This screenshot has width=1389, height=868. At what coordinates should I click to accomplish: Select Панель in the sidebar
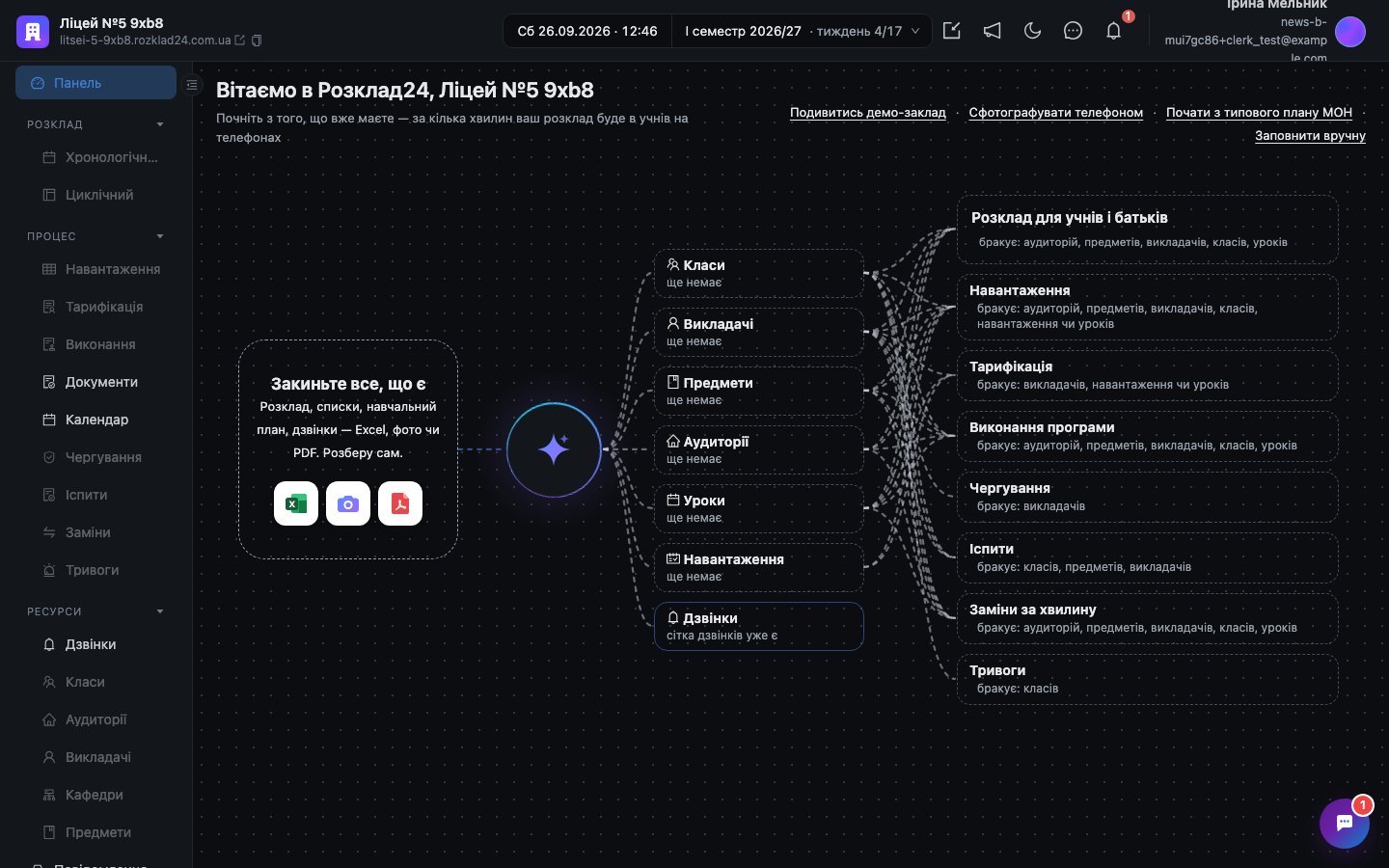95,83
